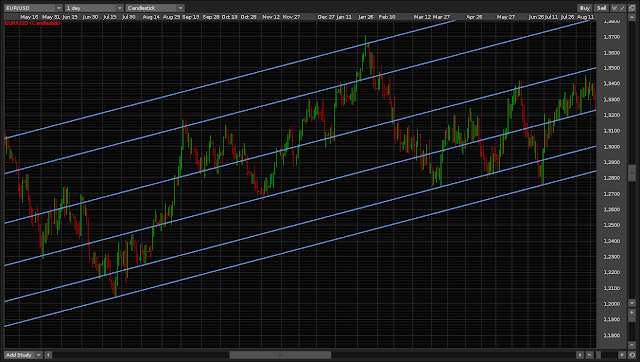Select the trend line drawing tool icon
The image size is (640, 362).
[x=622, y=8]
